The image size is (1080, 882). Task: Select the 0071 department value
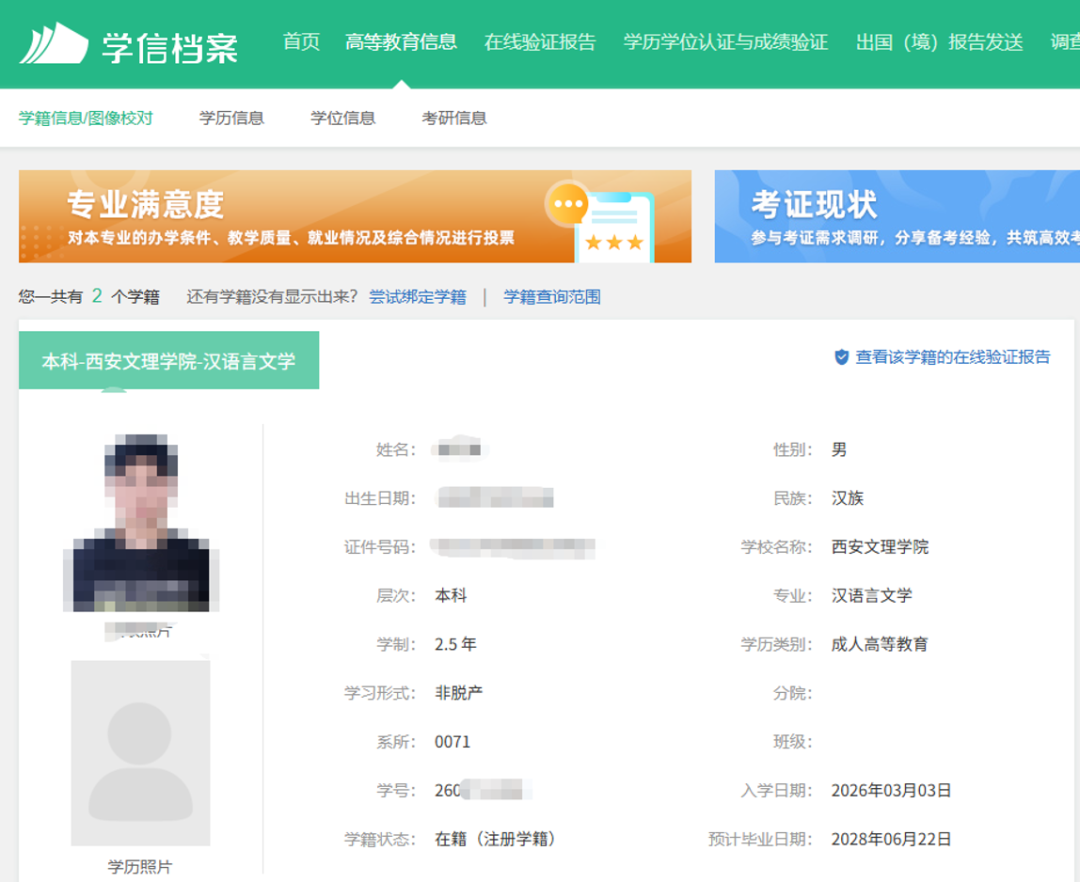point(453,742)
